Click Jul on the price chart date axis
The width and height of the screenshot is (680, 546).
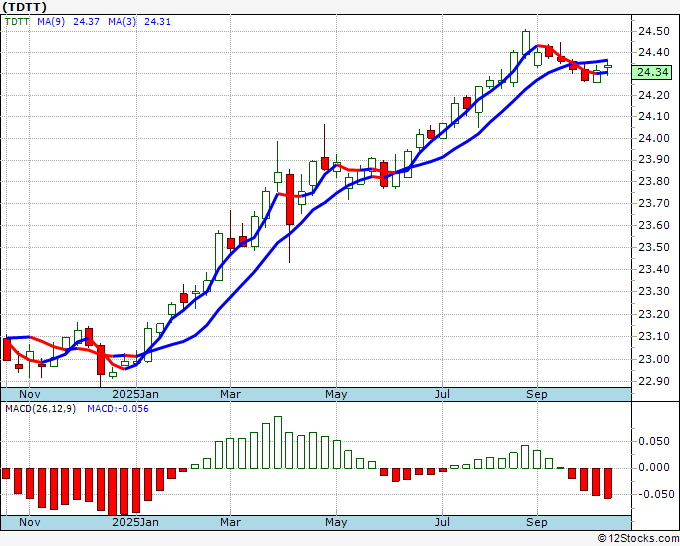pyautogui.click(x=442, y=394)
